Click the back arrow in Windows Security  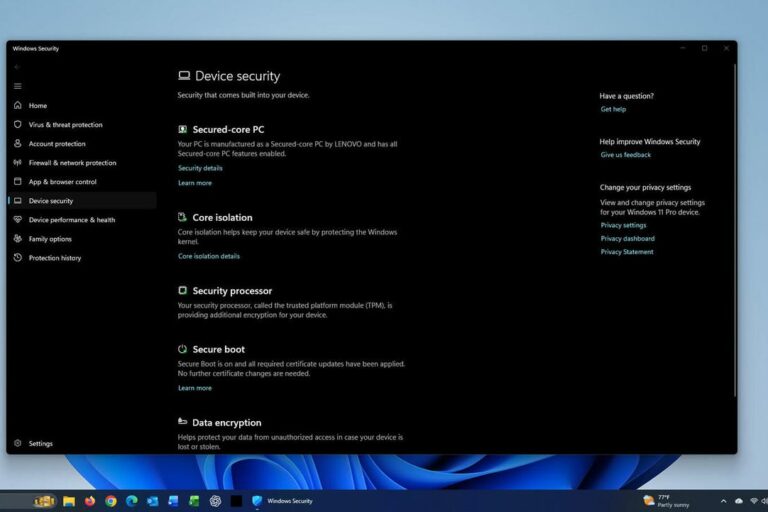(x=17, y=67)
